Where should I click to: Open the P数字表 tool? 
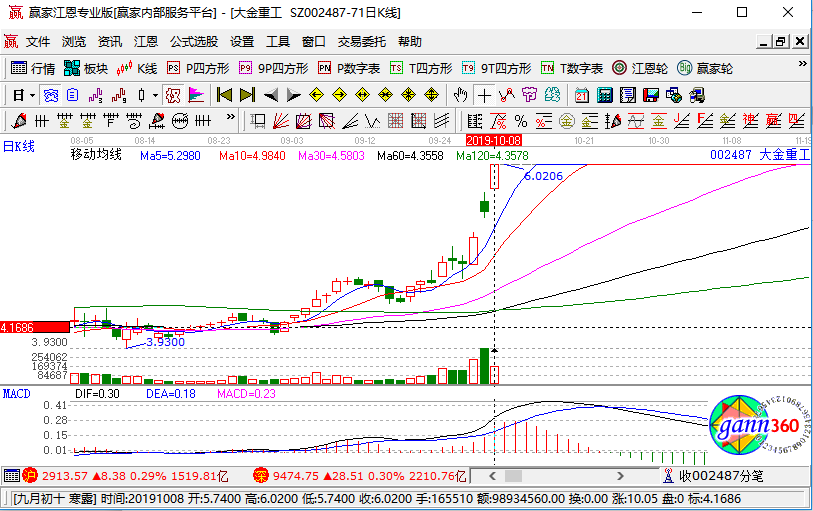tap(349, 68)
